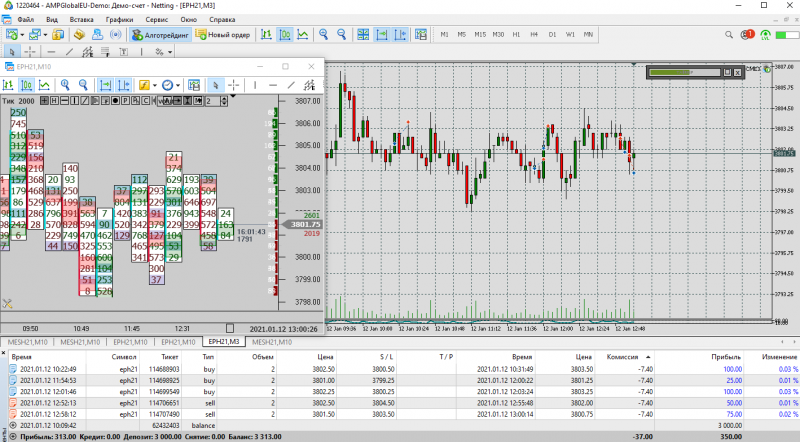Select equidistant channel tool in EPH21,M10 window
The height and width of the screenshot is (442, 800).
coord(309,85)
